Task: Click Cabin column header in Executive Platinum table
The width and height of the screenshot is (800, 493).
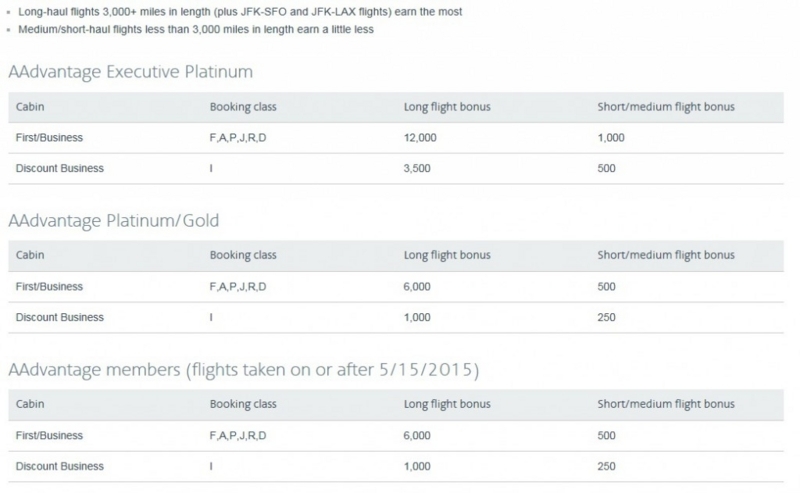Action: (30, 107)
